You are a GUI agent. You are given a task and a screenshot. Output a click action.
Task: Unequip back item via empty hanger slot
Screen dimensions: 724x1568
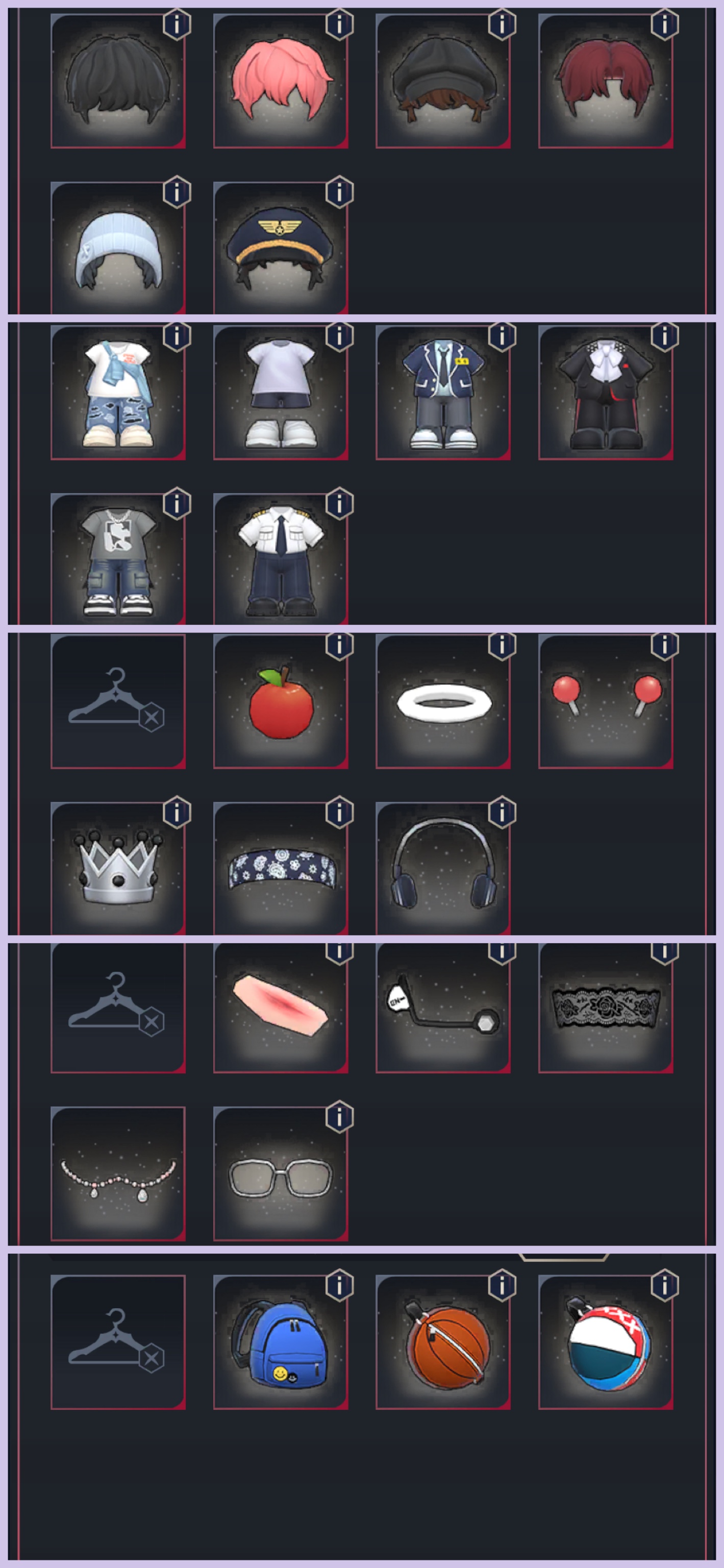pyautogui.click(x=118, y=1342)
